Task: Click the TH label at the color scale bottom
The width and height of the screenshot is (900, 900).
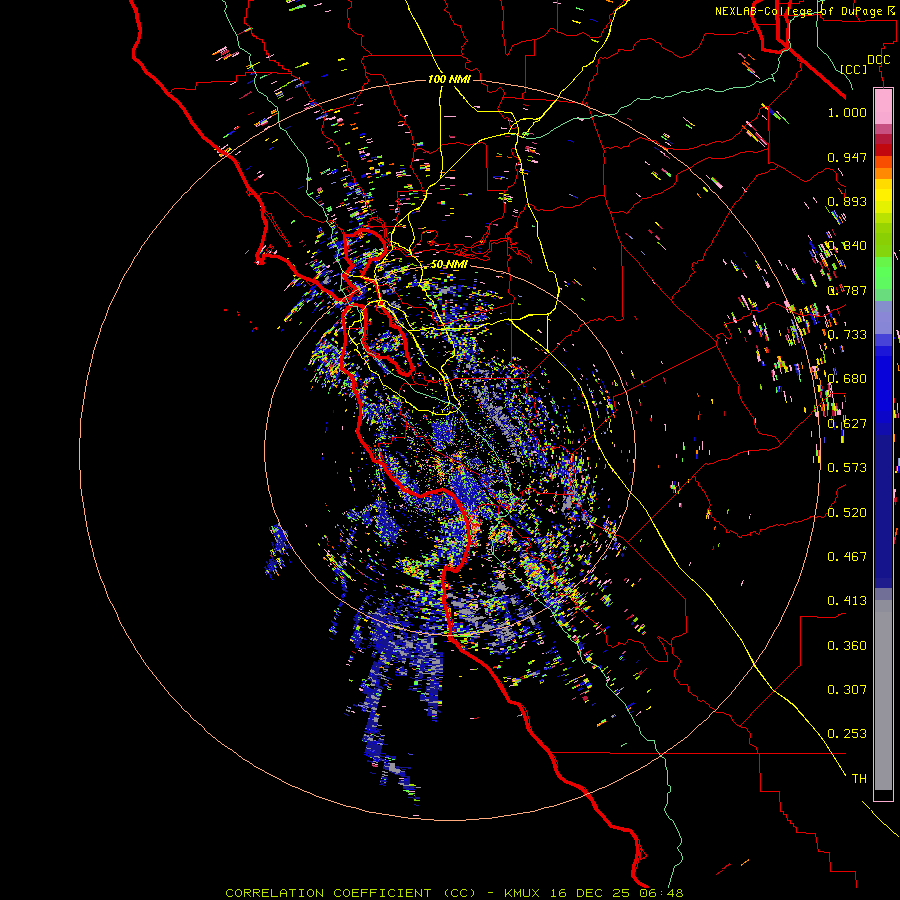Action: point(859,779)
